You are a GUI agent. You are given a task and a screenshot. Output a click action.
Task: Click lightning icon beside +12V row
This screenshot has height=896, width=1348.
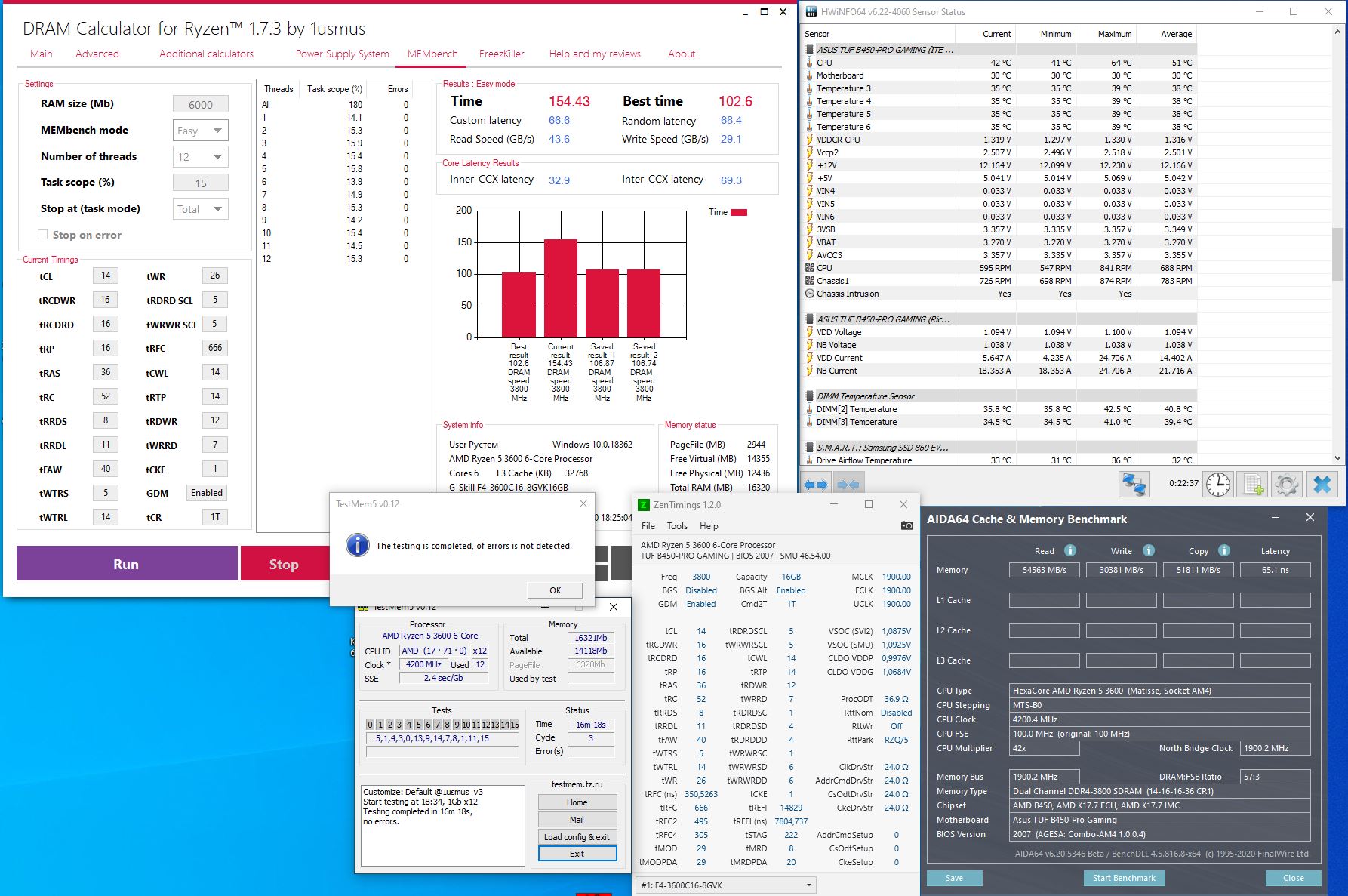point(810,165)
